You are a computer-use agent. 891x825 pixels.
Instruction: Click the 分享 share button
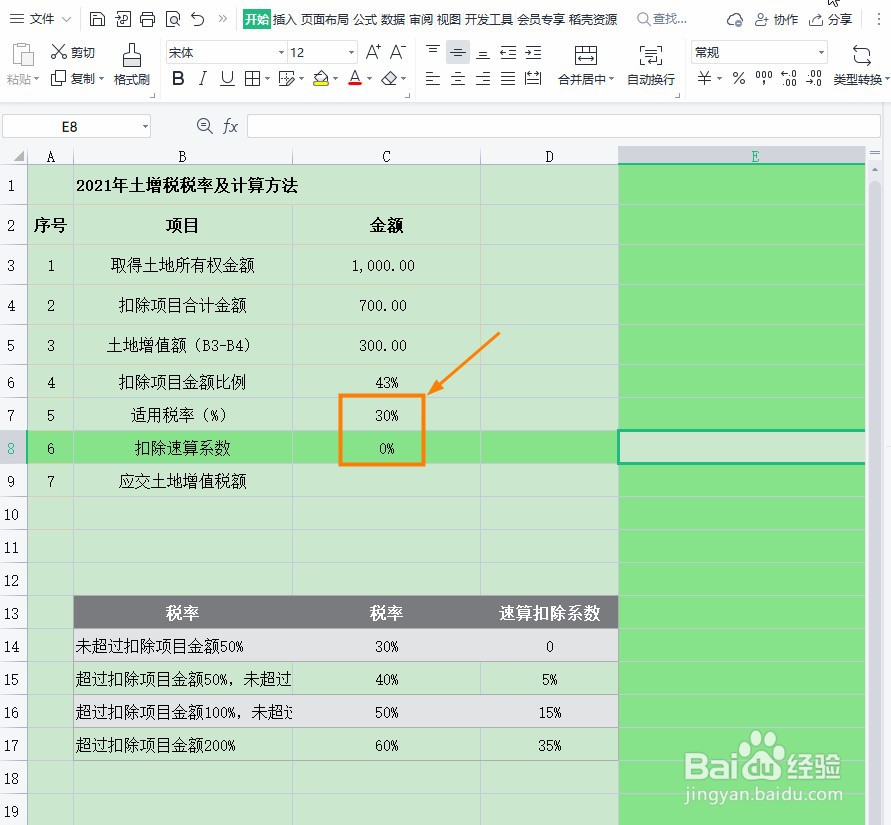836,18
